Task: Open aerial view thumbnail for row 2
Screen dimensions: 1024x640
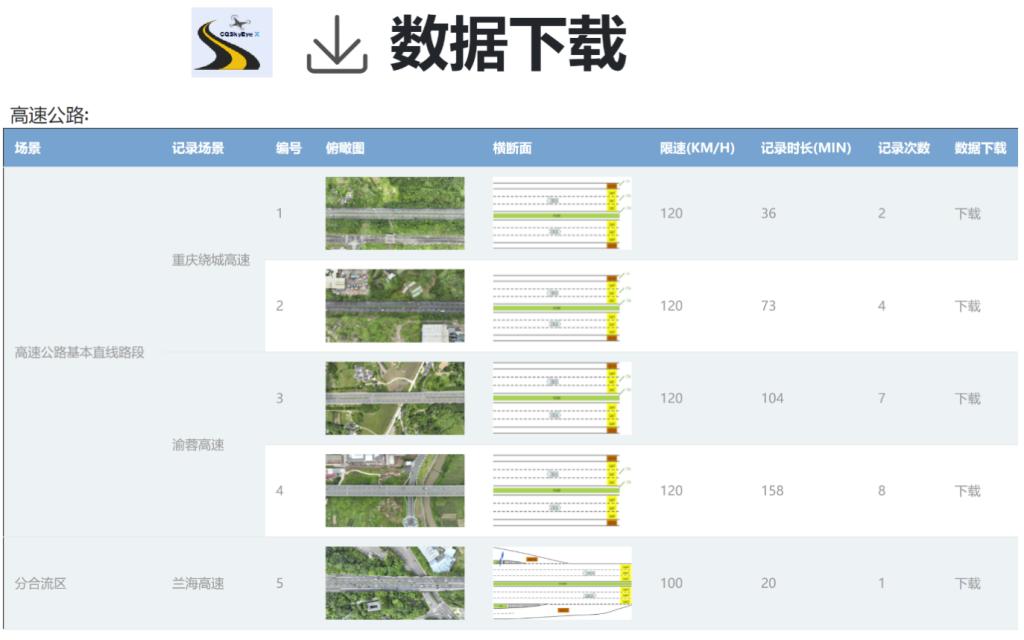Action: pos(394,305)
